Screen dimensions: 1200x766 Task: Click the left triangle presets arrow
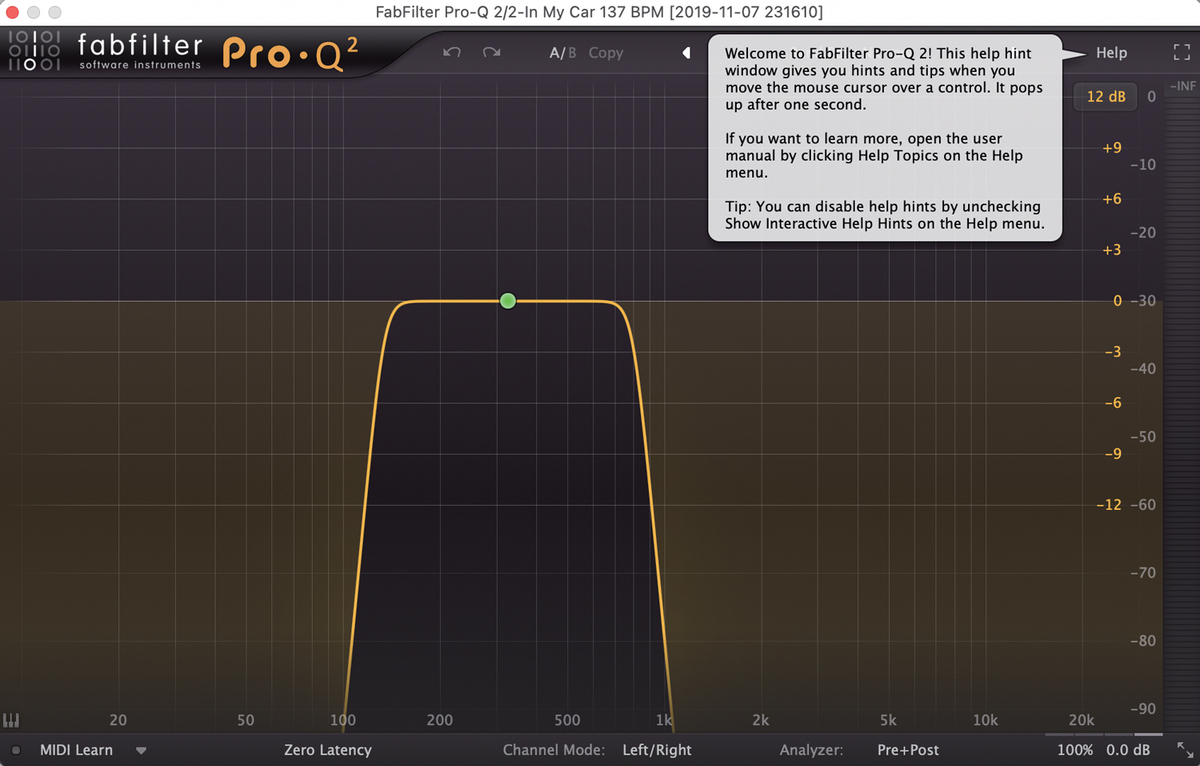coord(687,53)
